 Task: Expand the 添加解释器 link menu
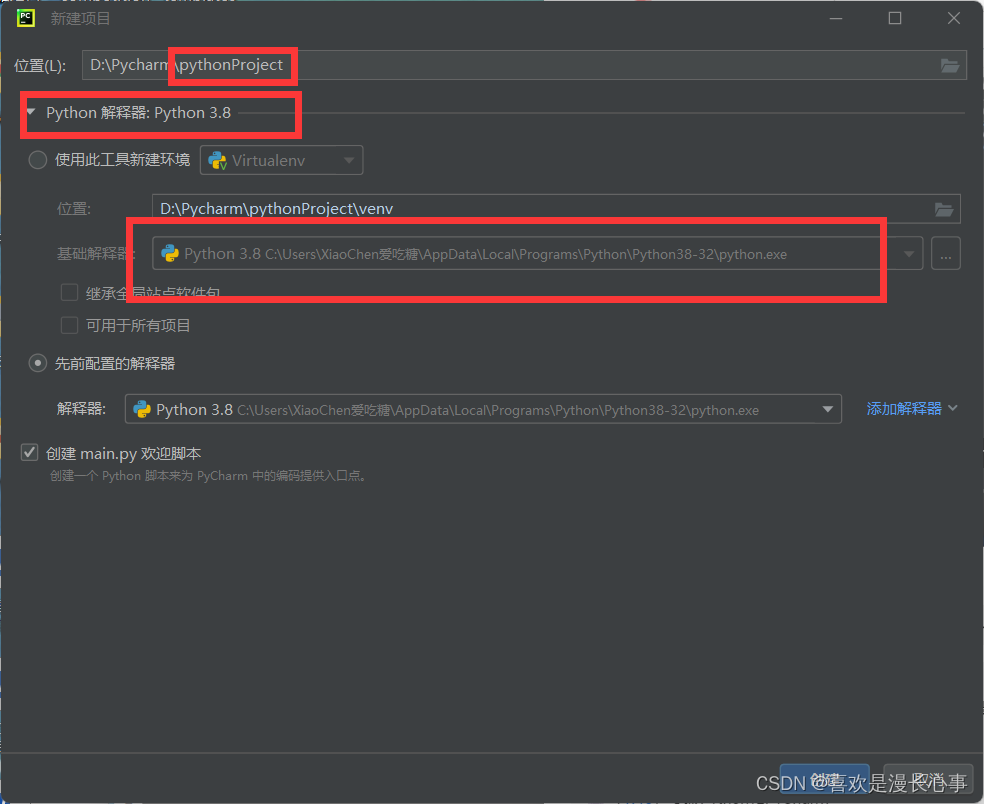click(912, 409)
